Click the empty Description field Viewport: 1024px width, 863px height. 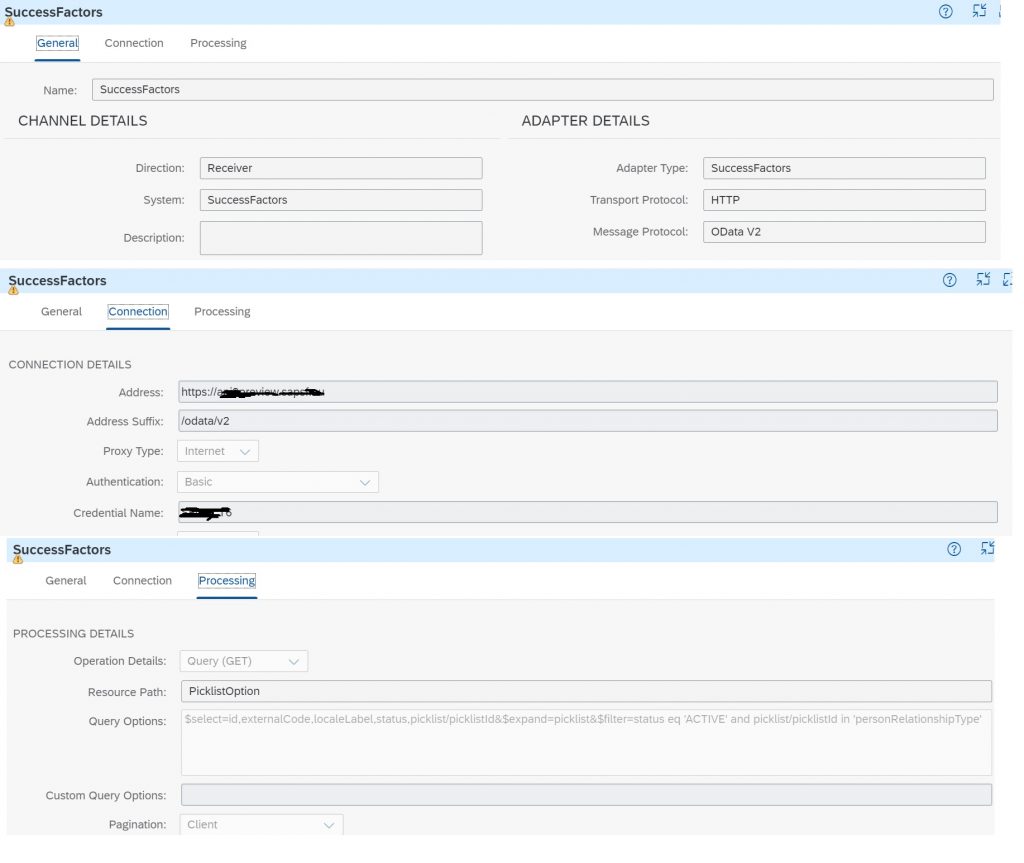coord(341,238)
